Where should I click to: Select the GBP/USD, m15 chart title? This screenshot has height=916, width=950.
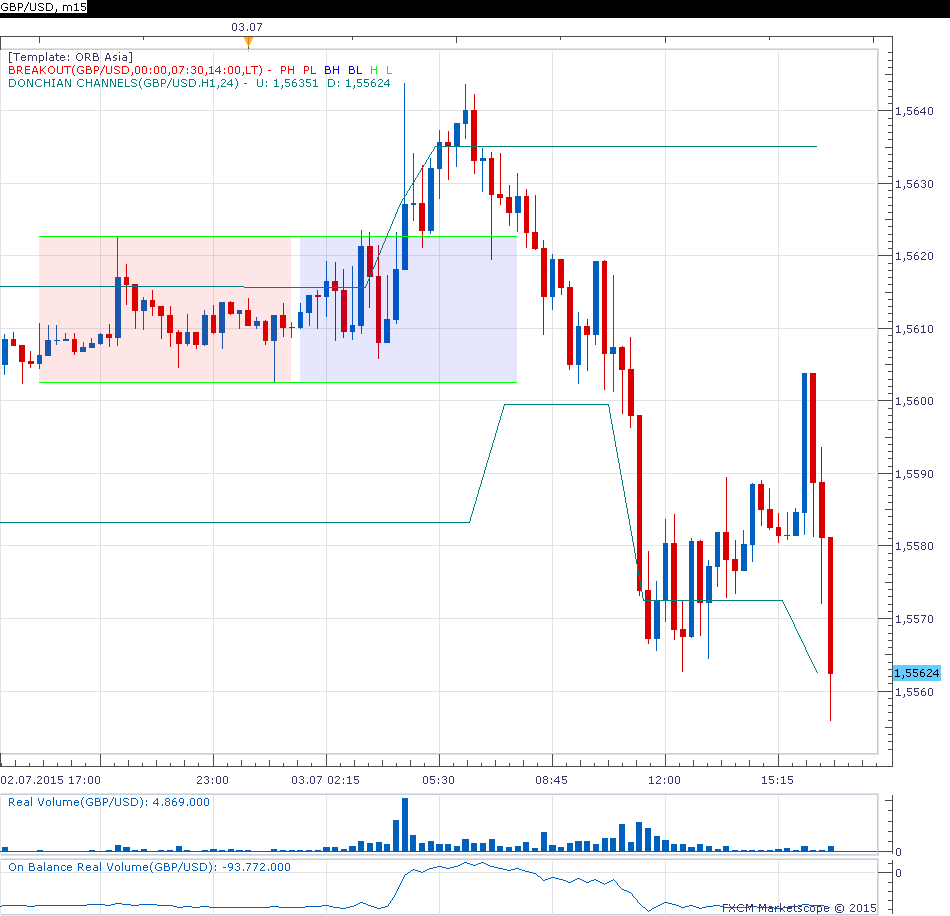coord(44,7)
